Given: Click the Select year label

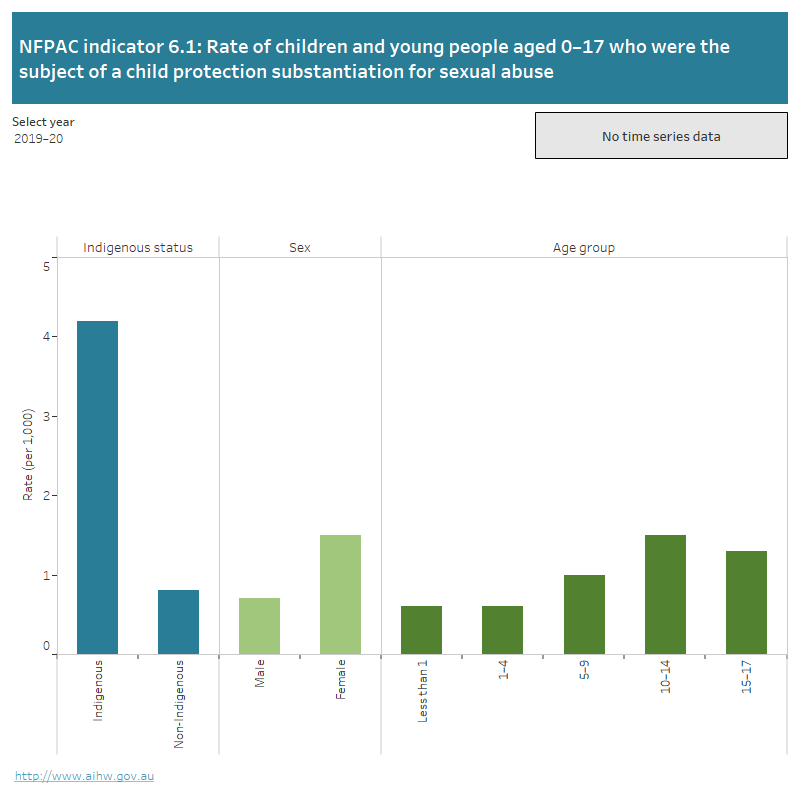Looking at the screenshot, I should 43,121.
